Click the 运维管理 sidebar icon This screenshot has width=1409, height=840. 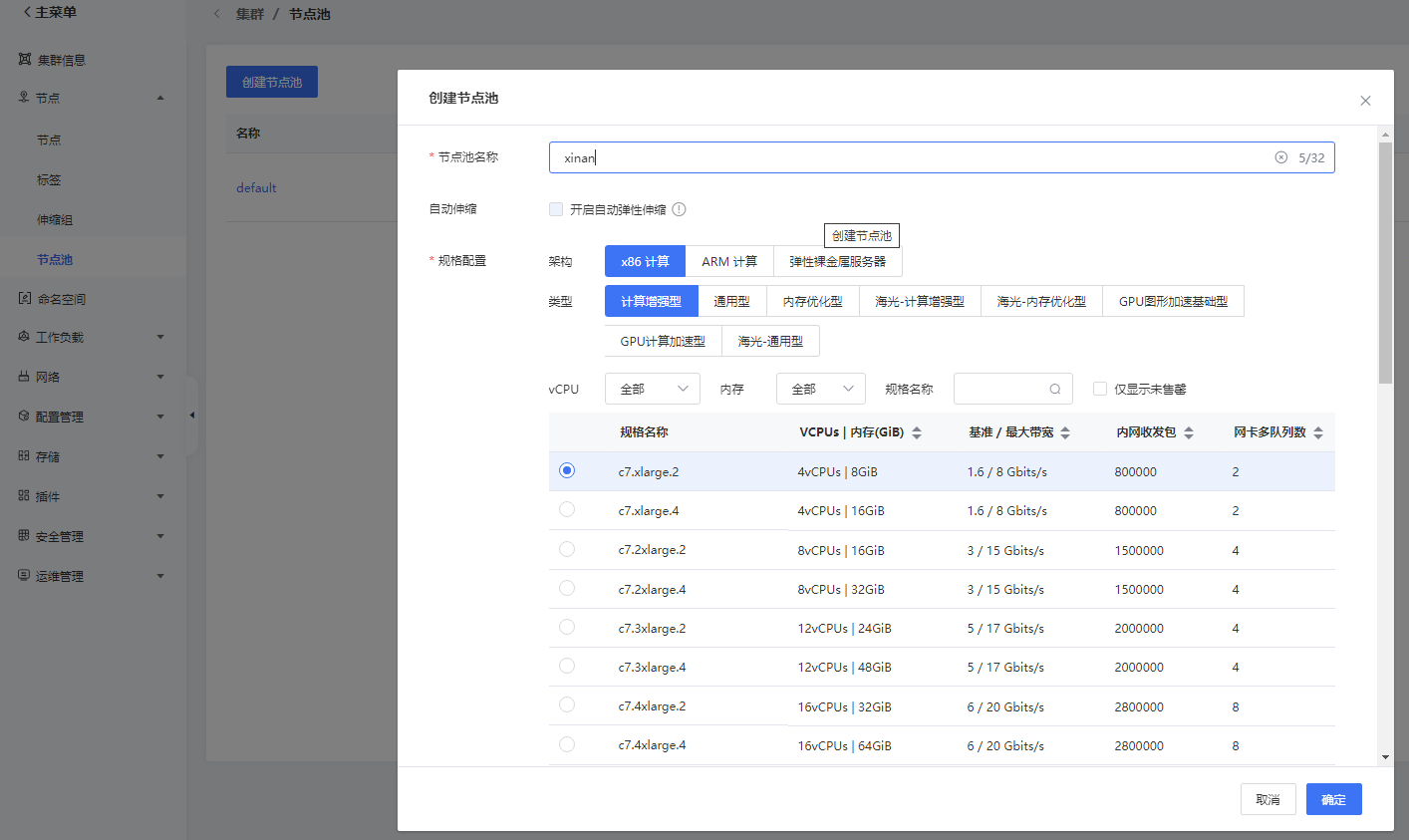(x=24, y=576)
